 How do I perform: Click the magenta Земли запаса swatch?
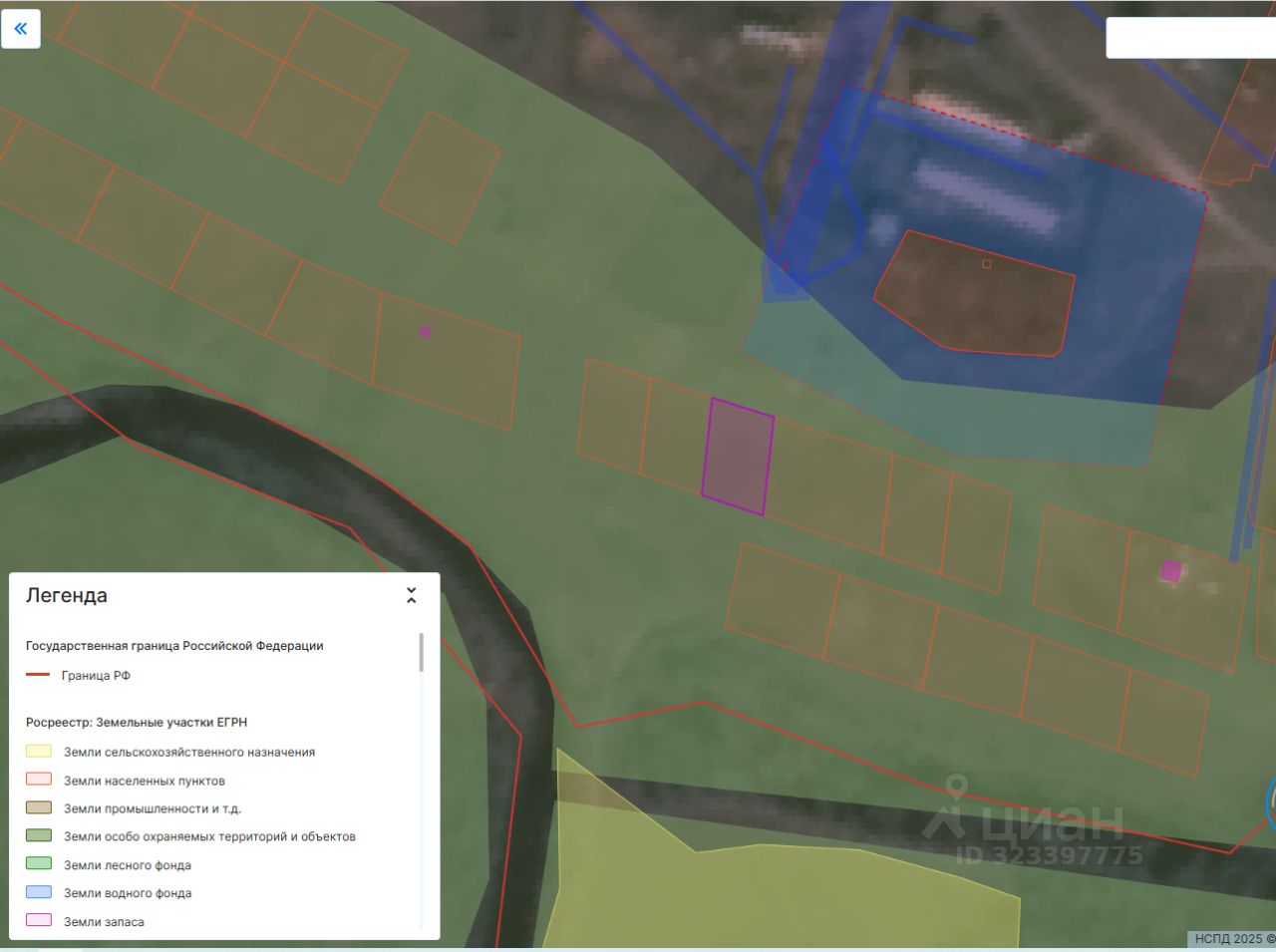coord(39,920)
